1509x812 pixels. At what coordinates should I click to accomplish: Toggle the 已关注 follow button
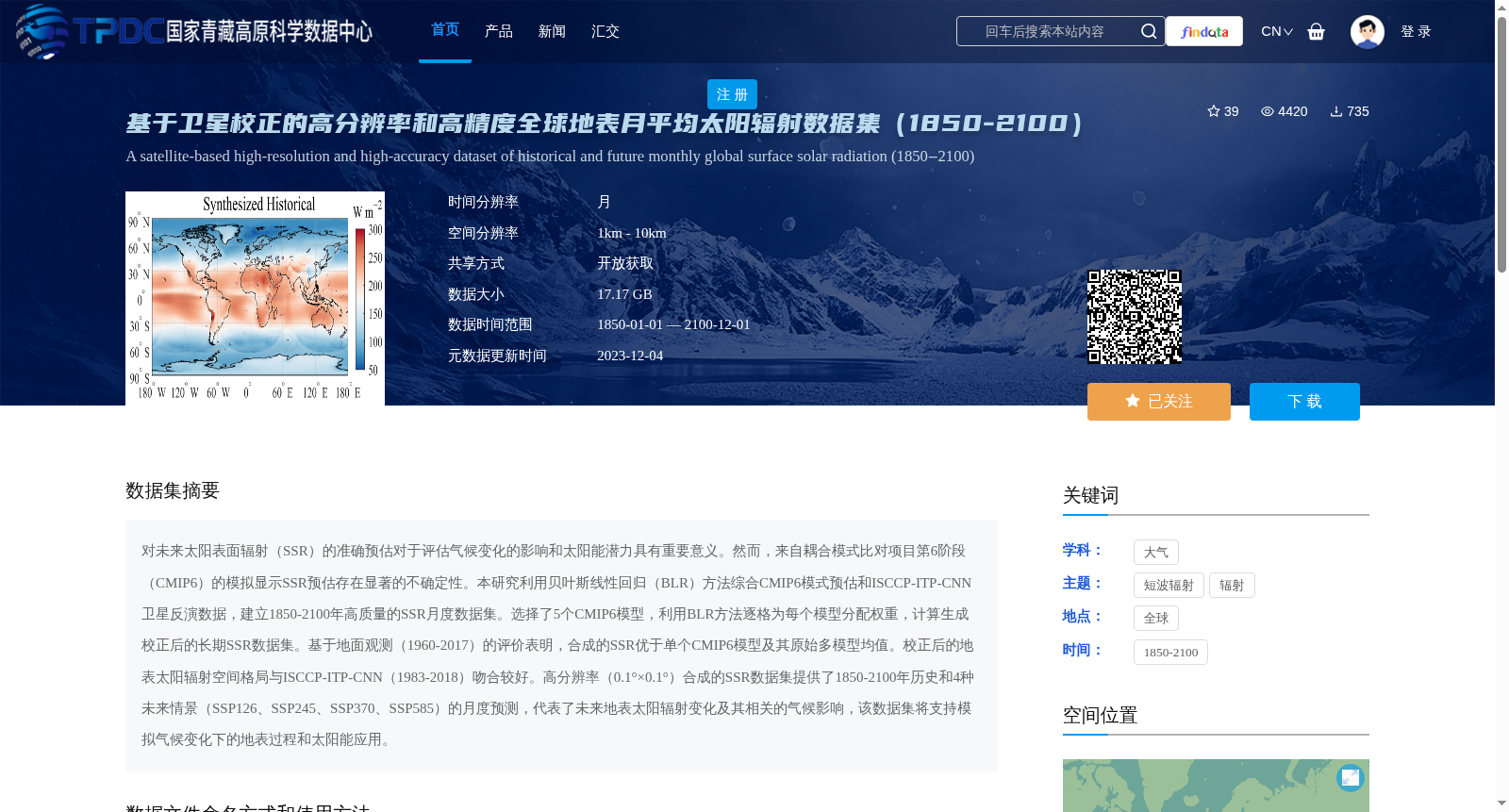[1159, 402]
